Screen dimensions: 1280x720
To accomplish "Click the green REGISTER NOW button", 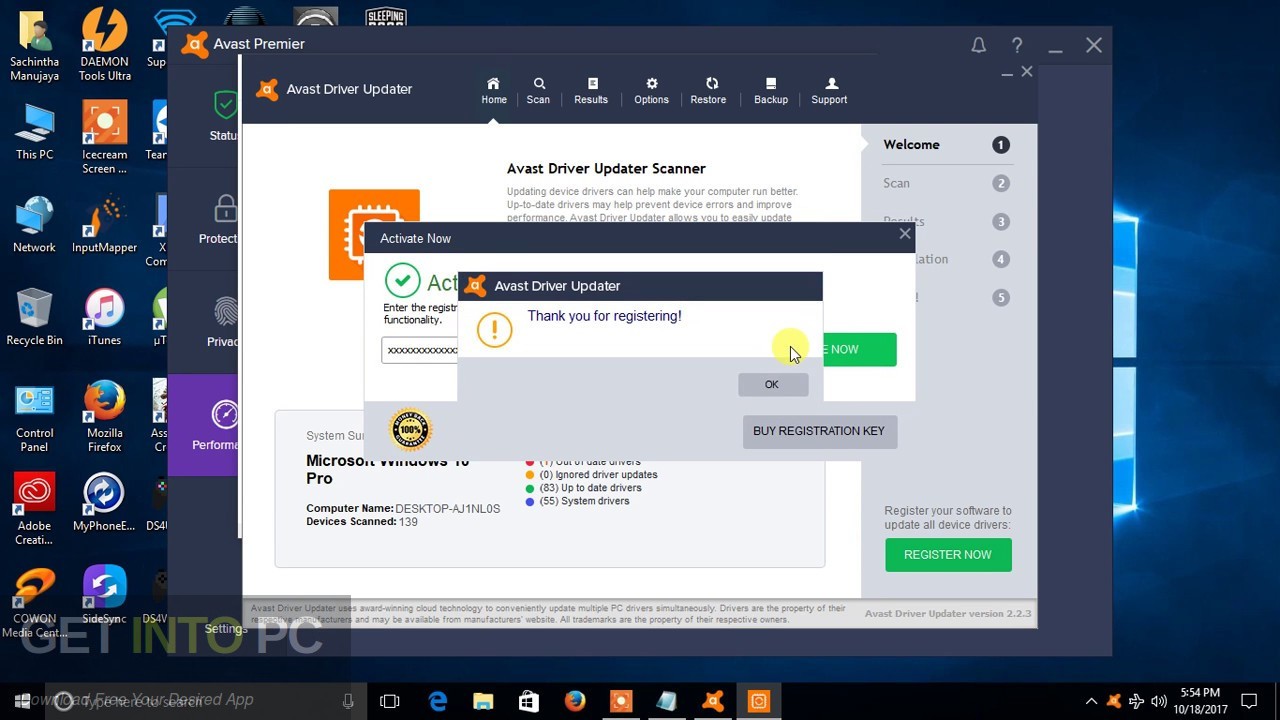I will click(x=948, y=555).
